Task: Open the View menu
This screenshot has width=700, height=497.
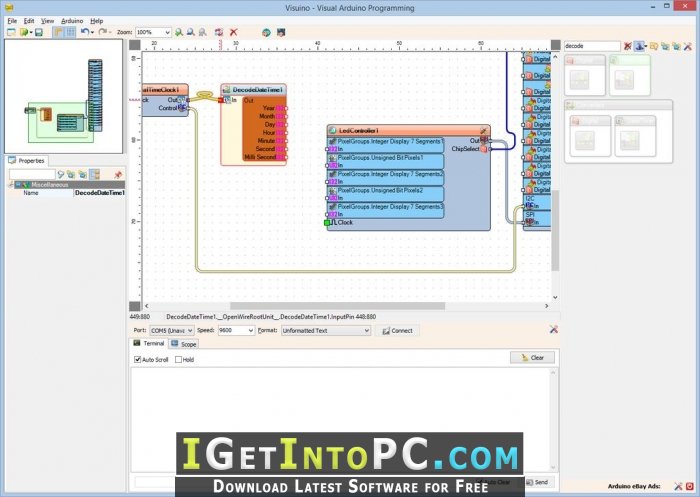Action: pyautogui.click(x=47, y=21)
